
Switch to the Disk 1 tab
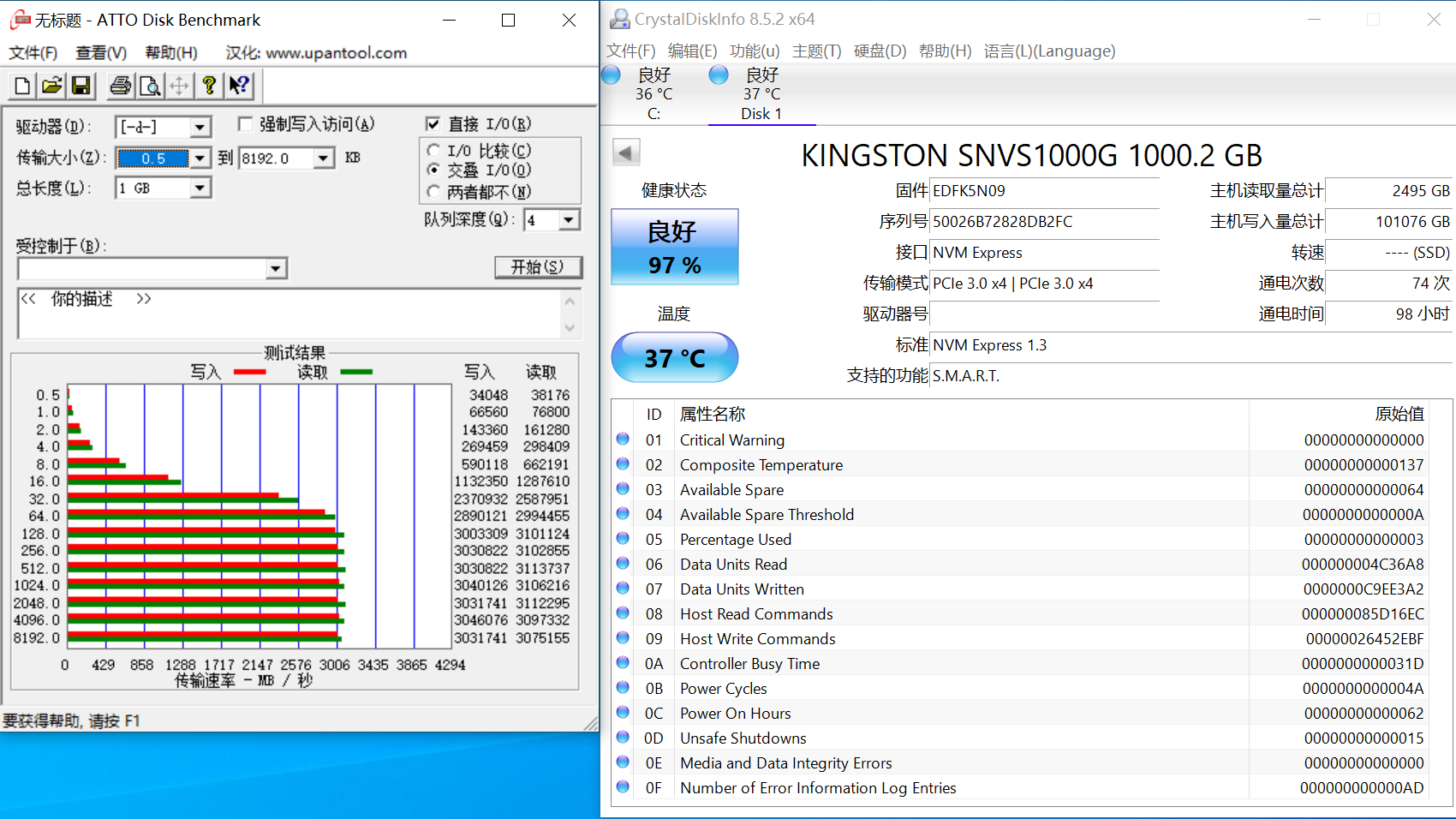click(x=761, y=94)
